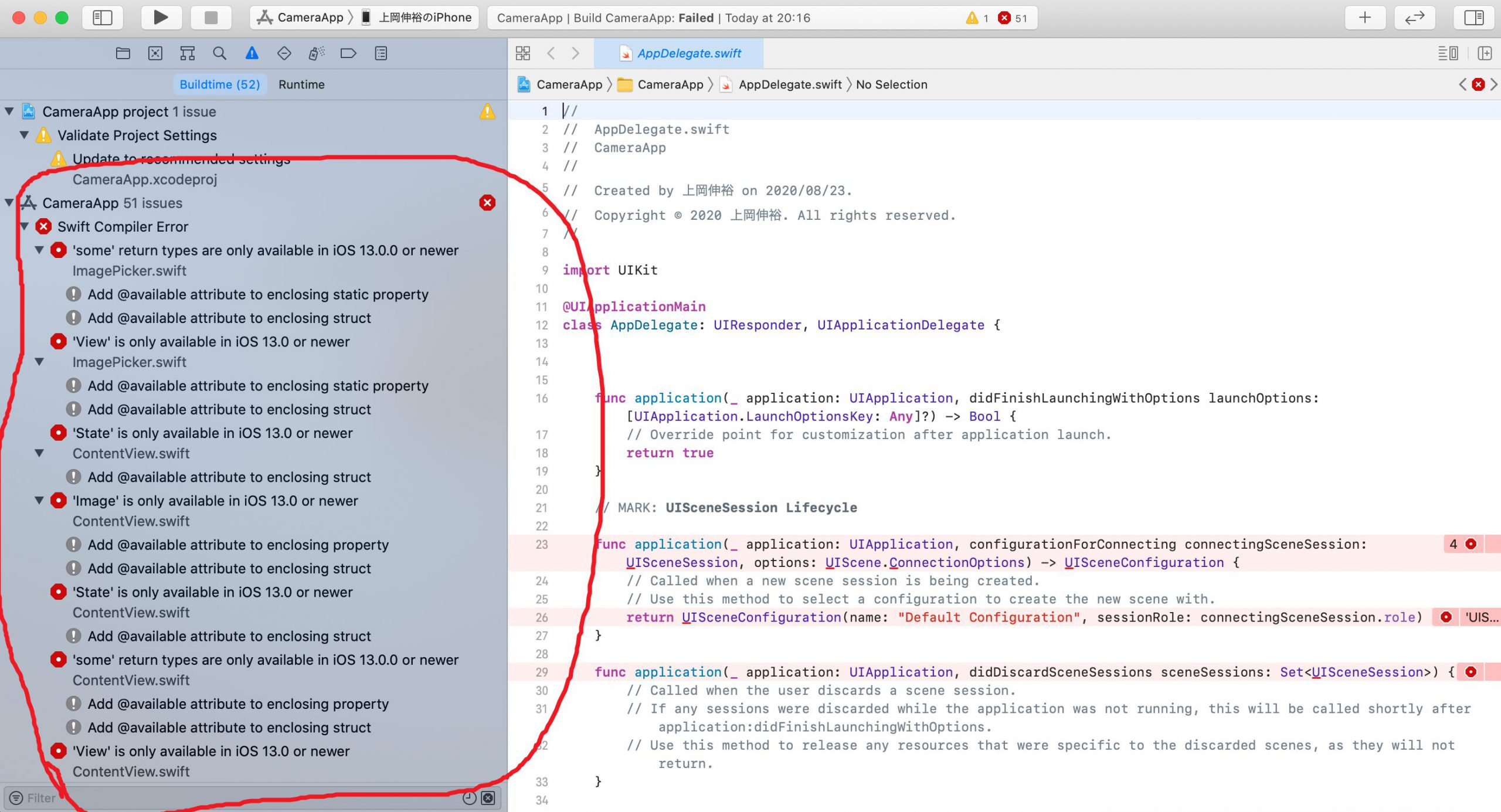Viewport: 1501px width, 812px height.
Task: Collapse the CameraApp project 1 issue group
Action: [x=9, y=111]
